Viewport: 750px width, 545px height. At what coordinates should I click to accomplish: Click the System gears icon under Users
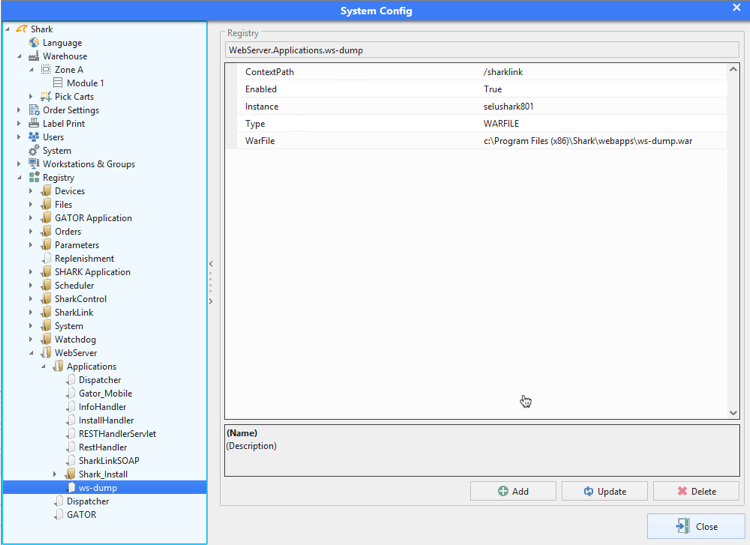point(33,150)
